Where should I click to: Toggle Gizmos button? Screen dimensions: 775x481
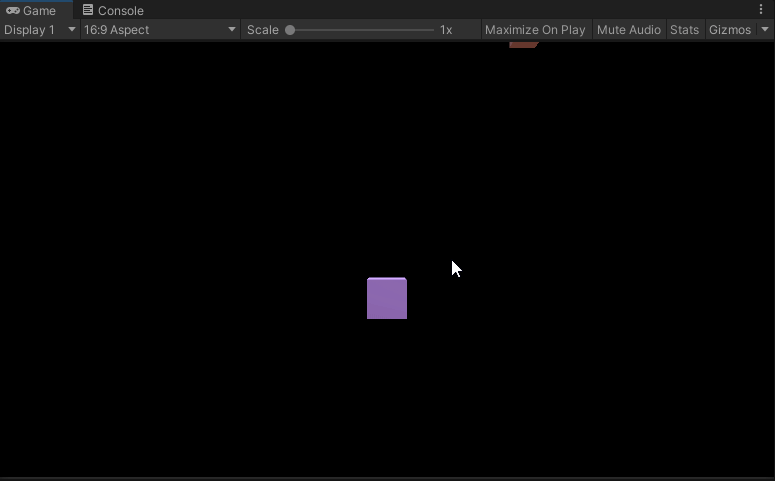[x=730, y=30]
